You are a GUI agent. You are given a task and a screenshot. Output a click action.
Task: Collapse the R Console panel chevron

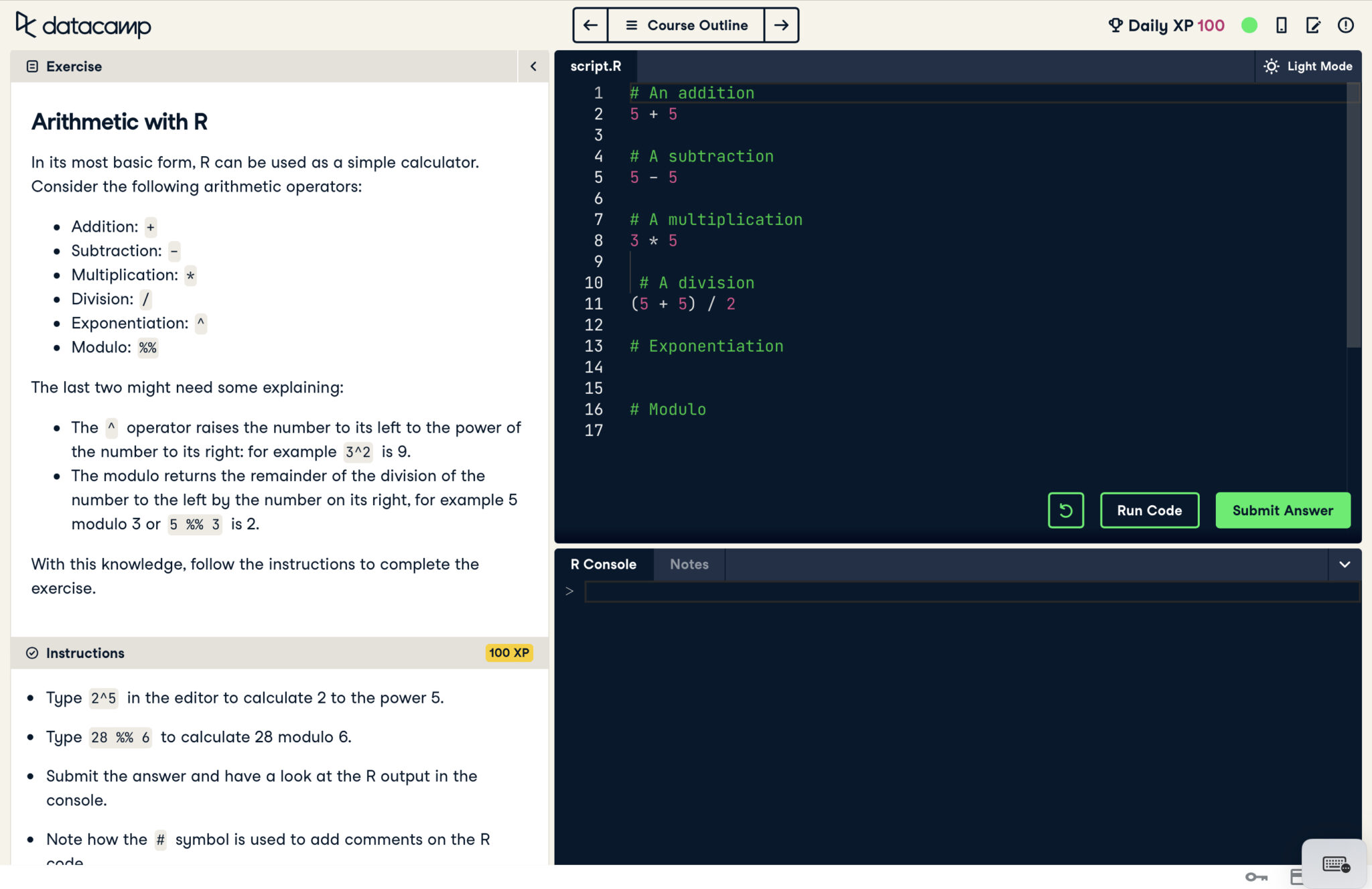click(x=1344, y=564)
